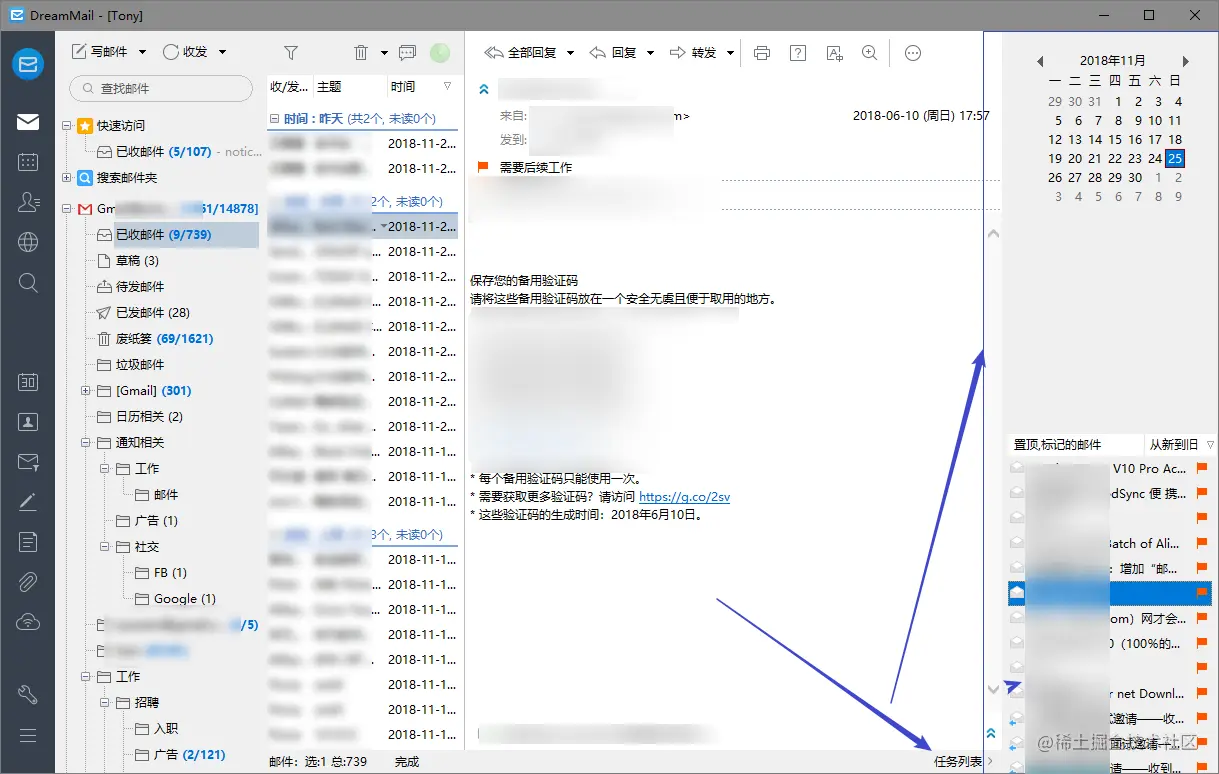The height and width of the screenshot is (774, 1219).
Task: Click the green status circle icon
Action: [440, 52]
